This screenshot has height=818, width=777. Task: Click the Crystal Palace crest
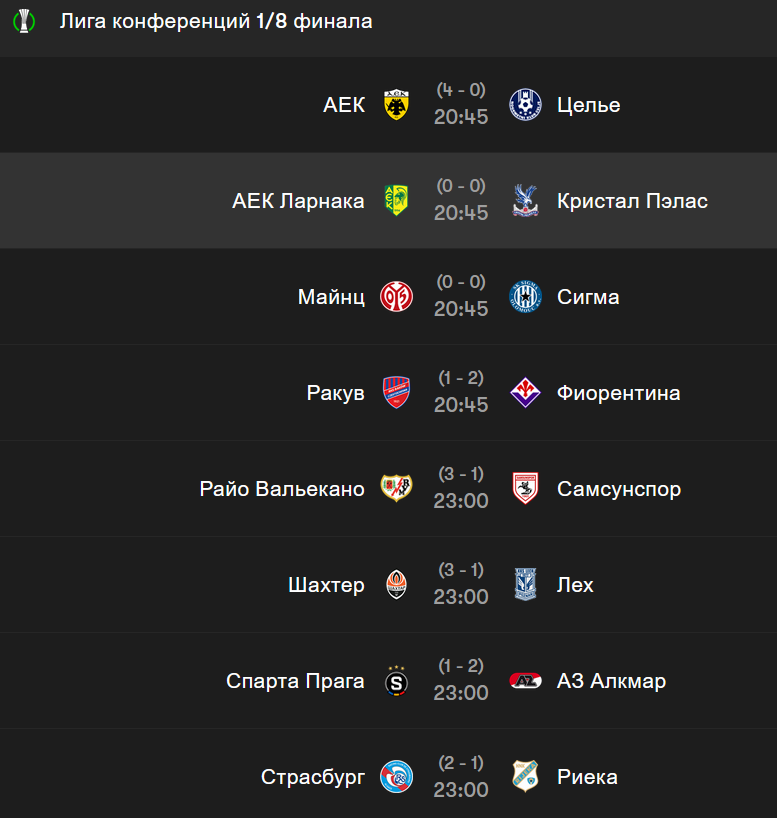click(525, 201)
